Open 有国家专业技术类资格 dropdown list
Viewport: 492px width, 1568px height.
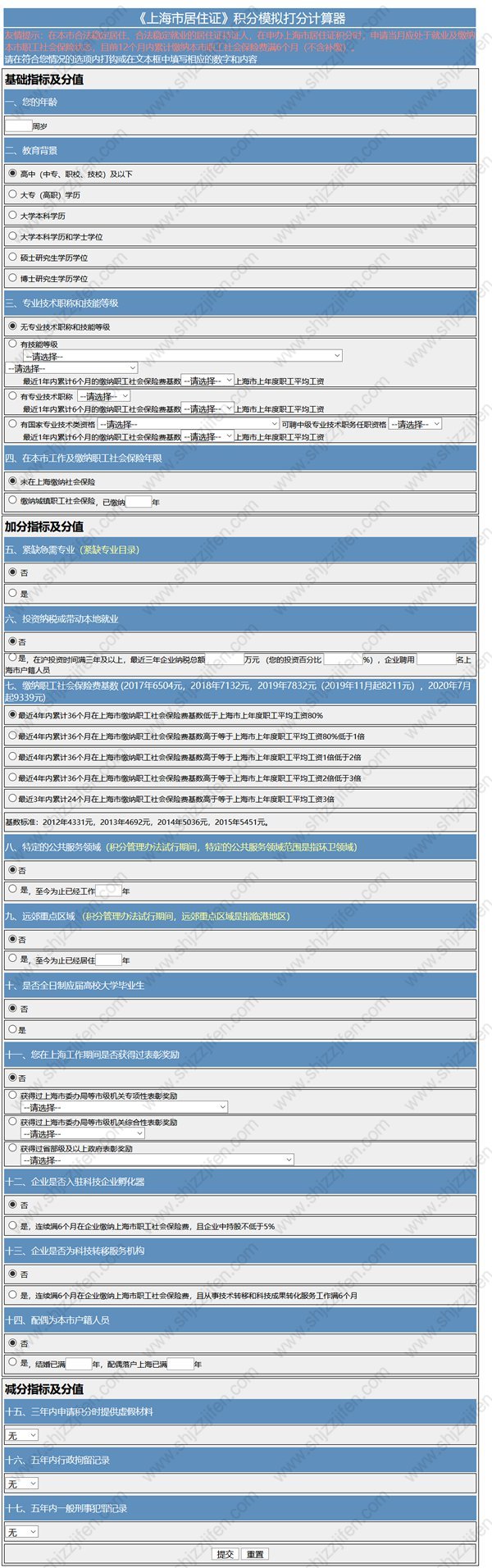189,424
